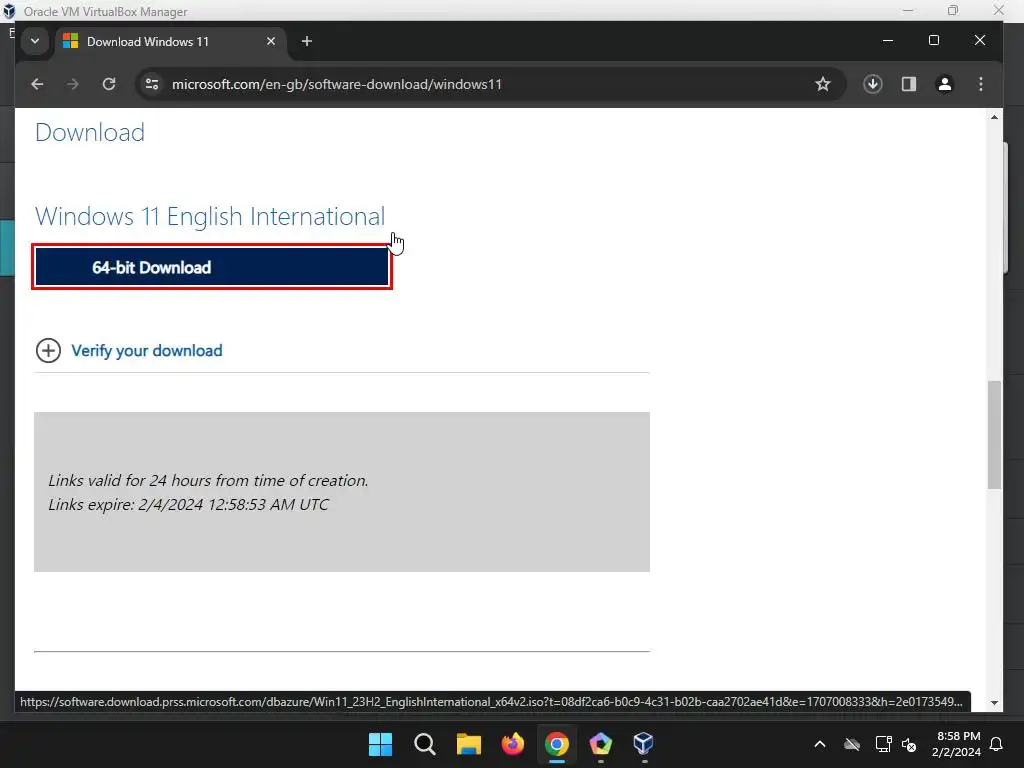This screenshot has width=1024, height=768.
Task: Click the forward navigation arrow
Action: coord(72,84)
